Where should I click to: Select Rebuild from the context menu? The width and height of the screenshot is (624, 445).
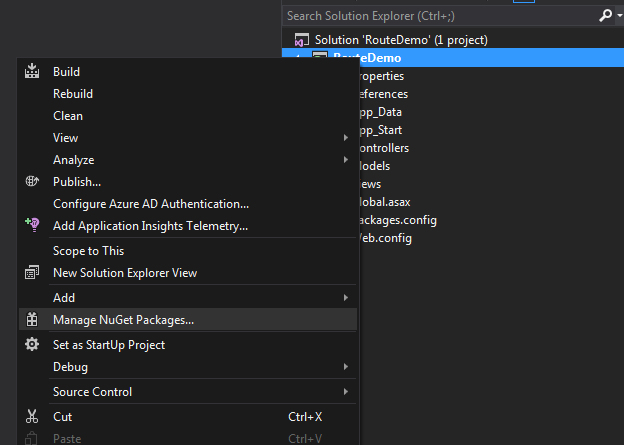[x=73, y=94]
